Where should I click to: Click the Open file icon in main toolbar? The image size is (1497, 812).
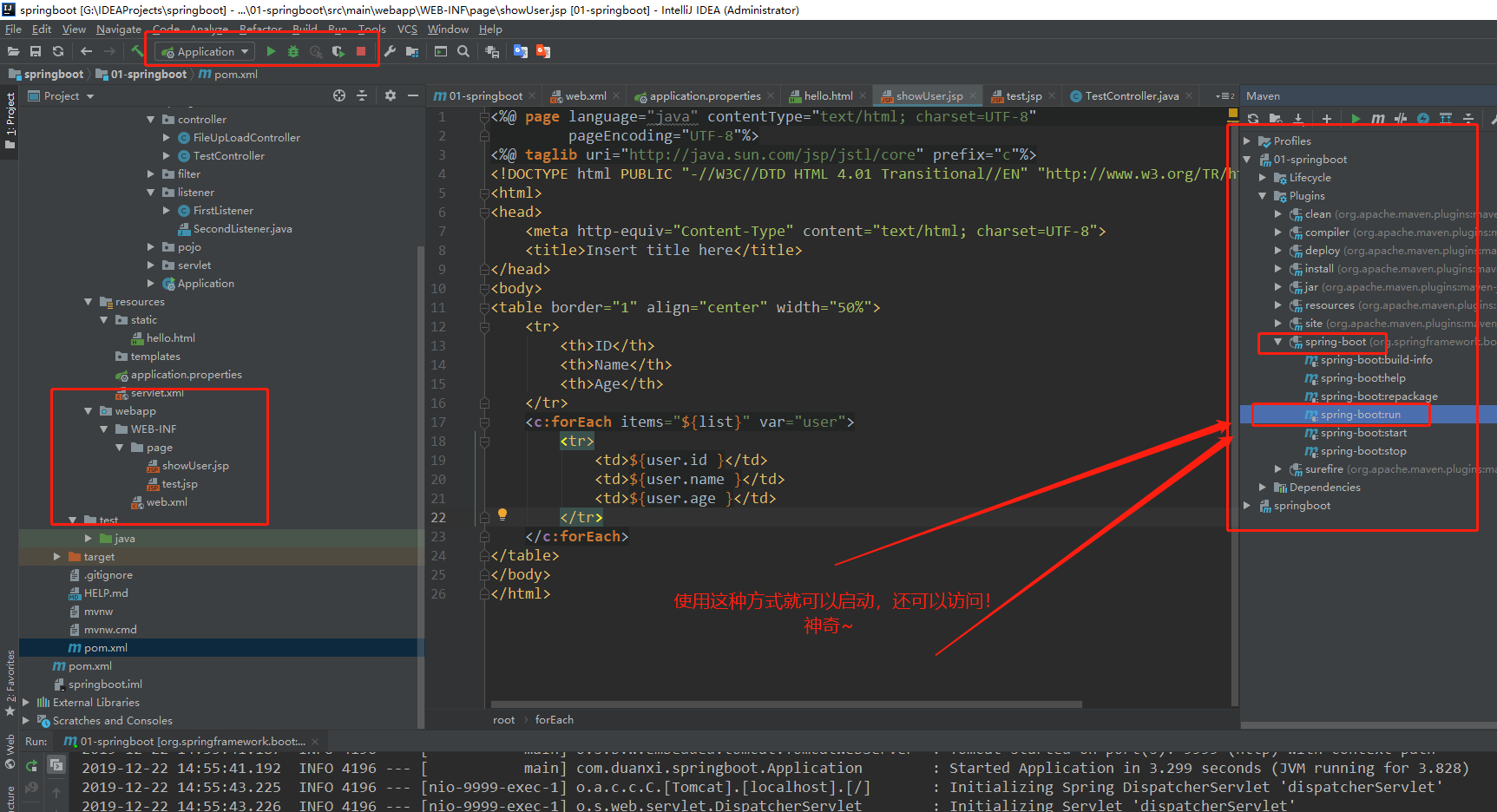point(13,52)
